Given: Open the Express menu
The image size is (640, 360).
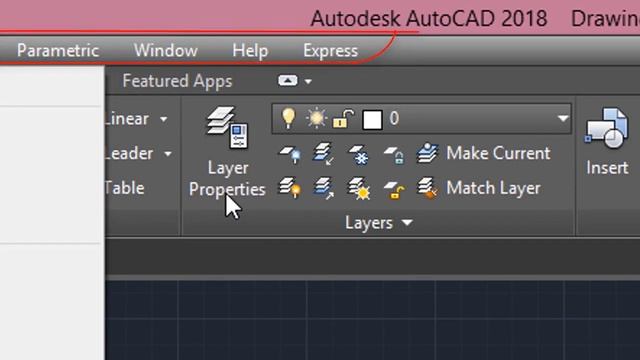Looking at the screenshot, I should coord(330,51).
